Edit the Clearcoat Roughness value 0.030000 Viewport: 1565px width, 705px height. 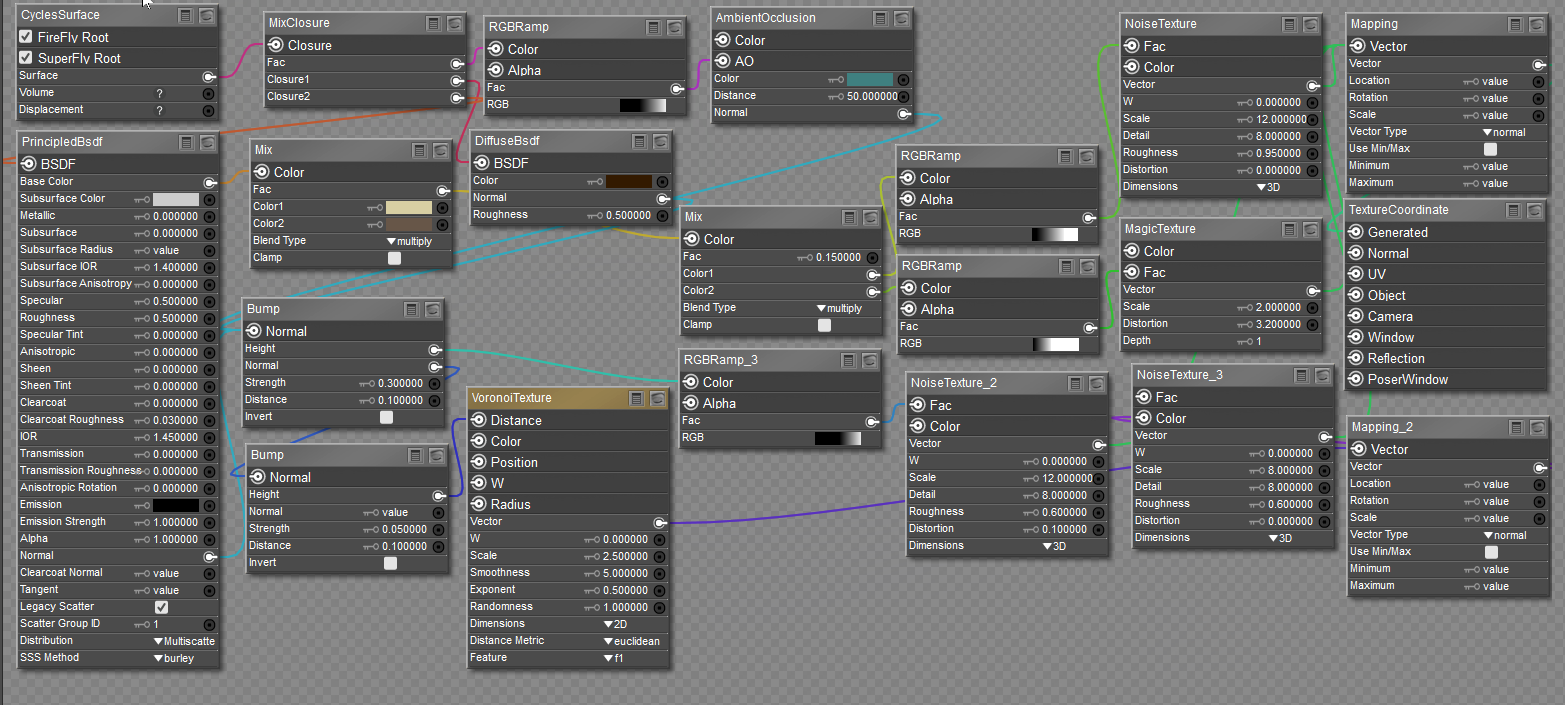click(x=176, y=420)
